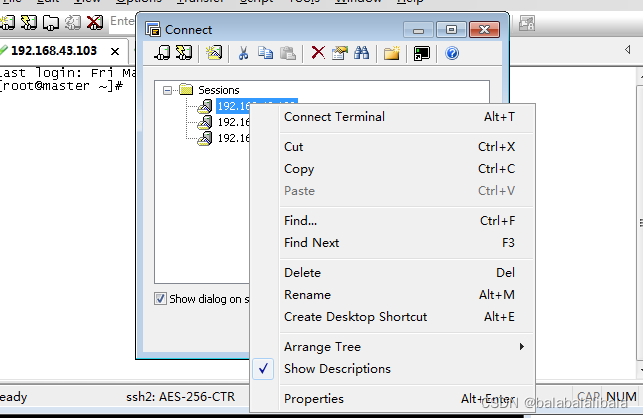Click the tab scroll left arrow in the main window
Image resolution: width=643 pixels, height=418 pixels.
[628, 50]
